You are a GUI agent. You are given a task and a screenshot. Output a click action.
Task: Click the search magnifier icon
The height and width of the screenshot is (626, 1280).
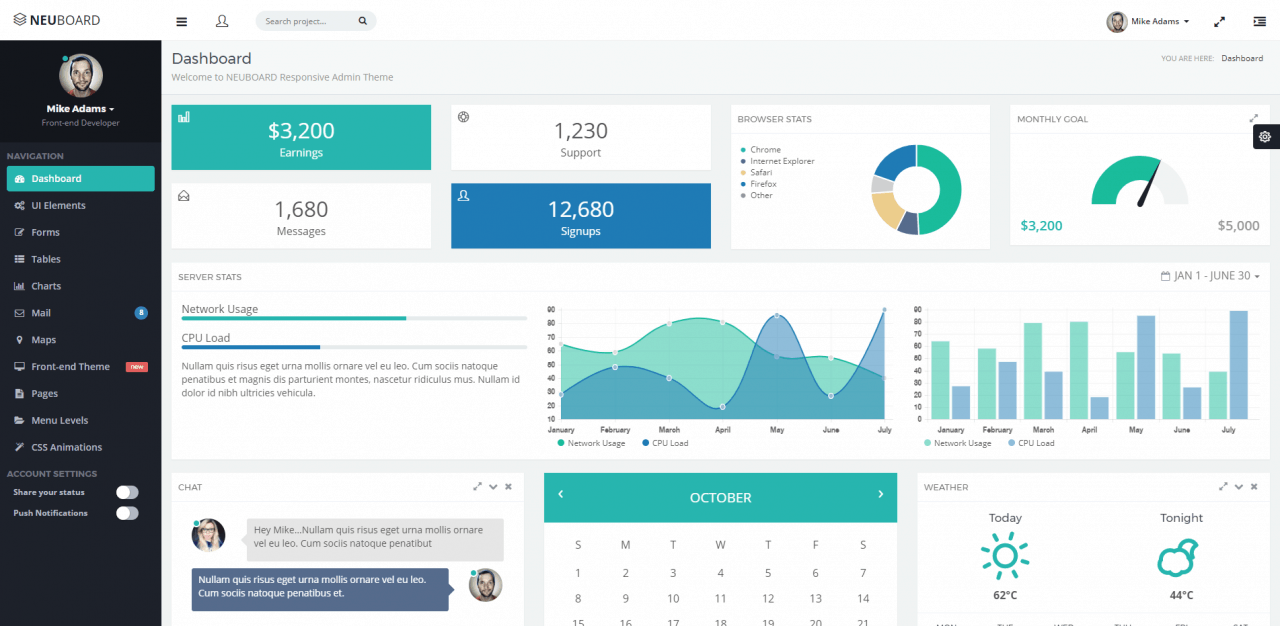tap(363, 21)
